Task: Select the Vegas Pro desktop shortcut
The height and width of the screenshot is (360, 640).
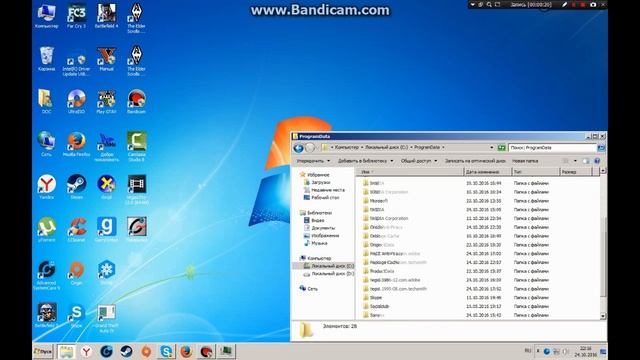Action: tap(137, 189)
